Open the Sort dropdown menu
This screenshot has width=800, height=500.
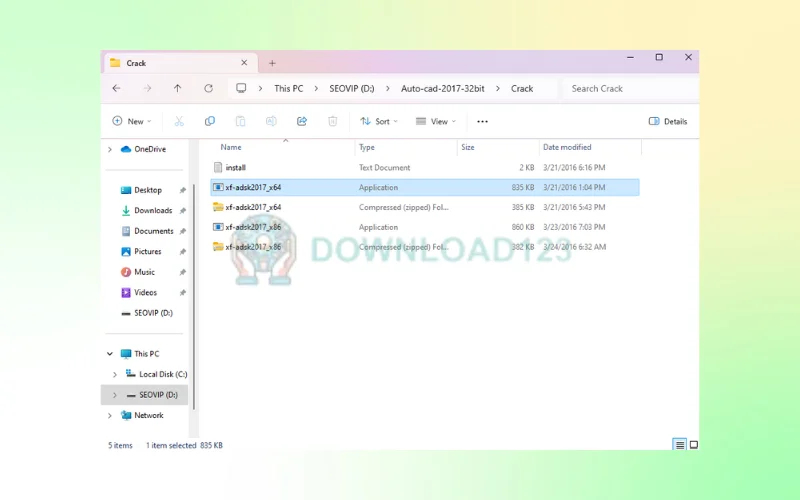378,121
